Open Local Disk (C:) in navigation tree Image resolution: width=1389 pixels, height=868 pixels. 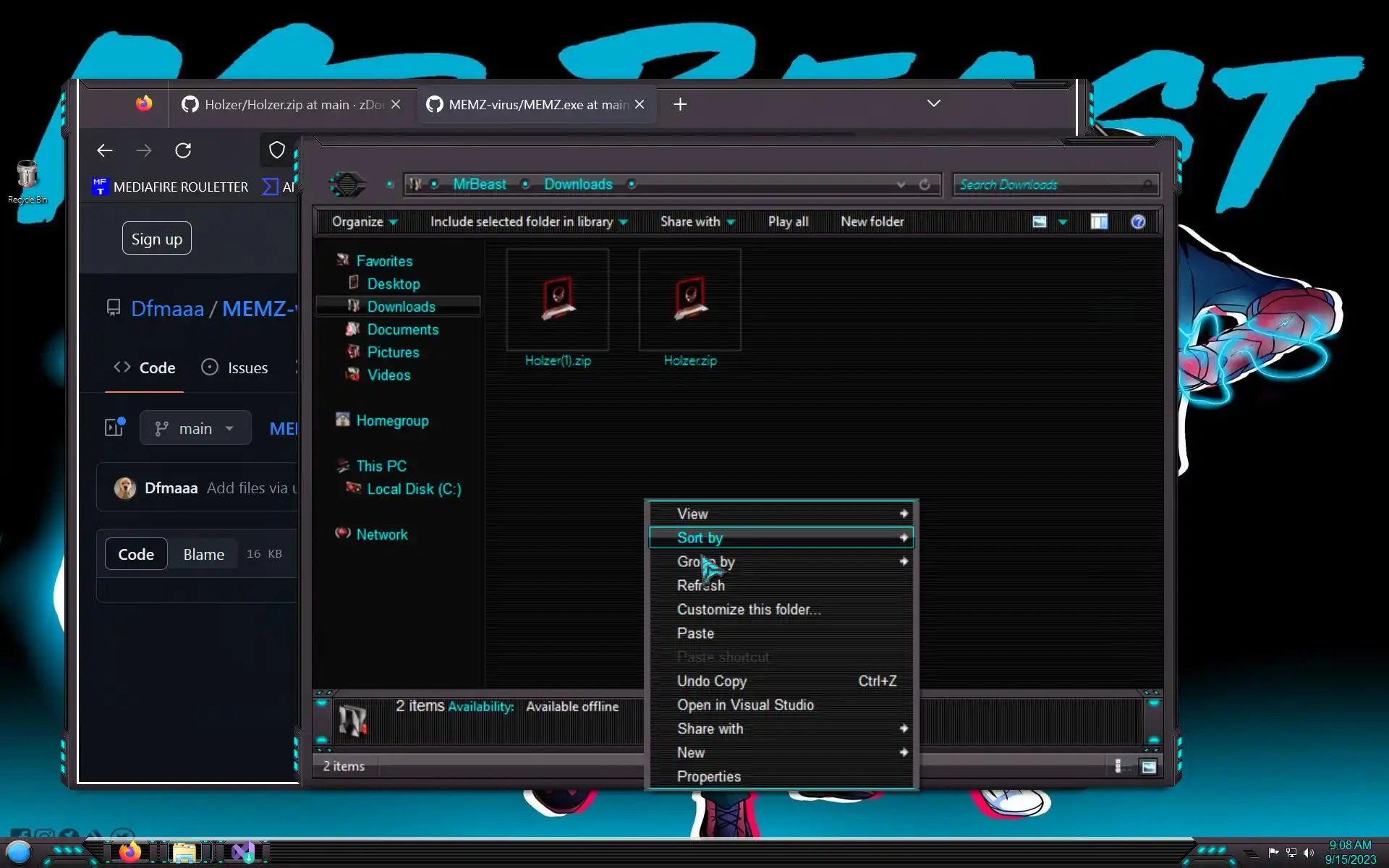pyautogui.click(x=414, y=489)
